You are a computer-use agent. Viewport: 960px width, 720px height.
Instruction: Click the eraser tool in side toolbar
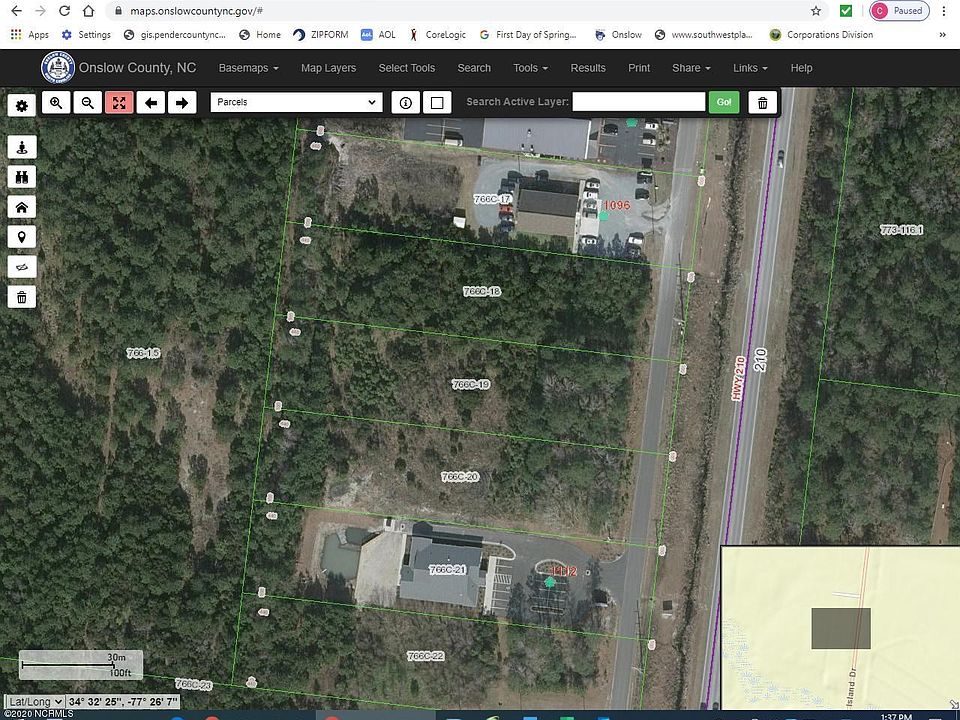[x=22, y=268]
